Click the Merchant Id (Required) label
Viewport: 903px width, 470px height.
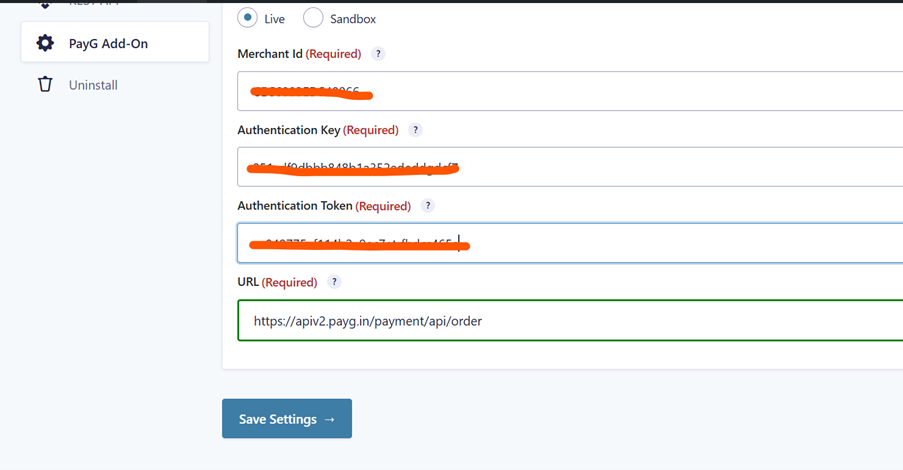click(x=299, y=54)
